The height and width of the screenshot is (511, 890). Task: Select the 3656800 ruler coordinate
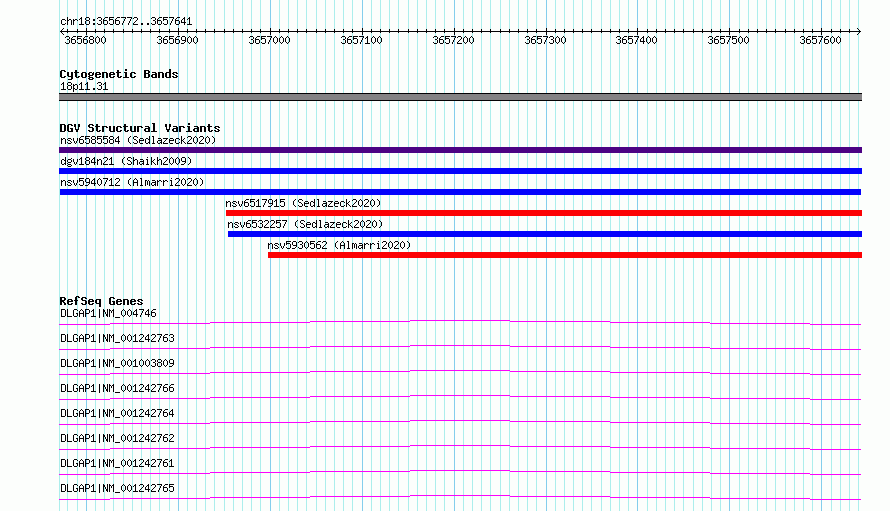point(85,40)
